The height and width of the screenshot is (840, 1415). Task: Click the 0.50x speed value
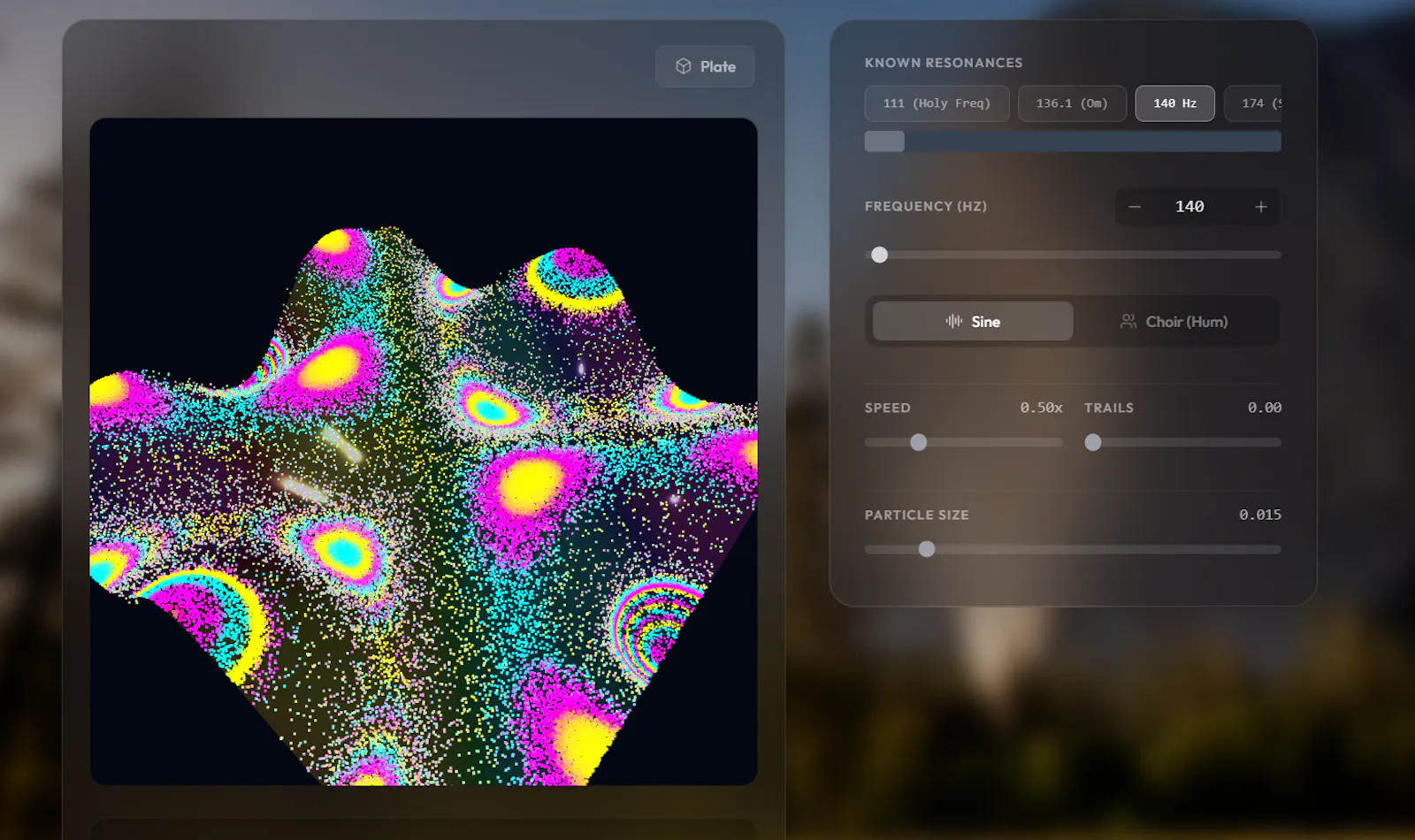coord(1041,408)
